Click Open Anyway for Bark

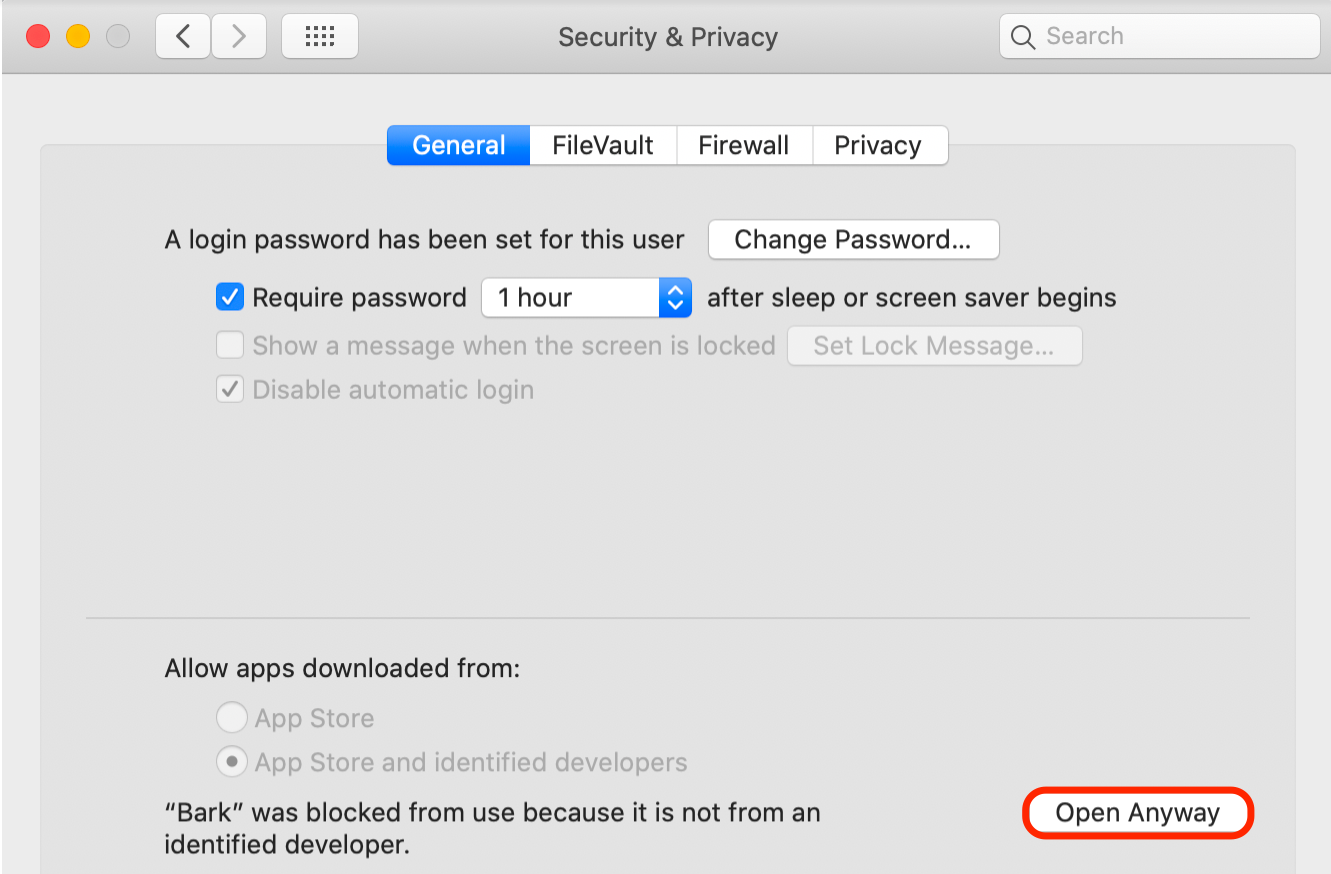coord(1138,813)
